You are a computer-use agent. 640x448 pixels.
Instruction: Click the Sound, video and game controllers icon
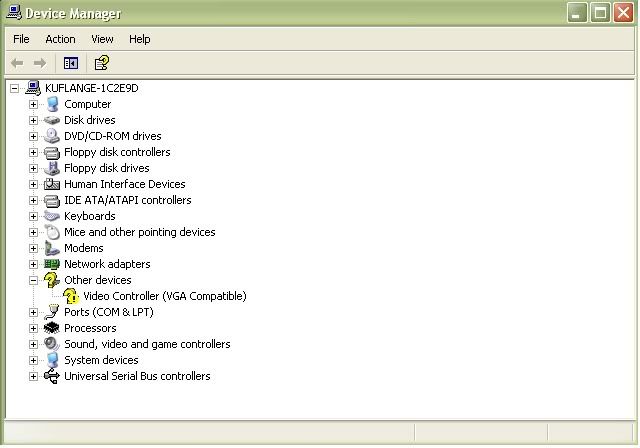(52, 344)
